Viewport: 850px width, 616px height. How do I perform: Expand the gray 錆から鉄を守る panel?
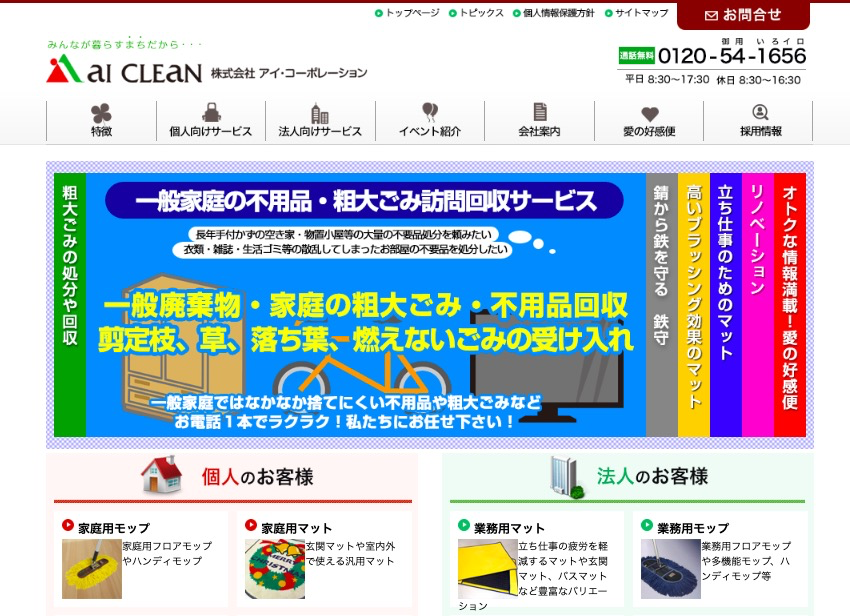coord(662,304)
